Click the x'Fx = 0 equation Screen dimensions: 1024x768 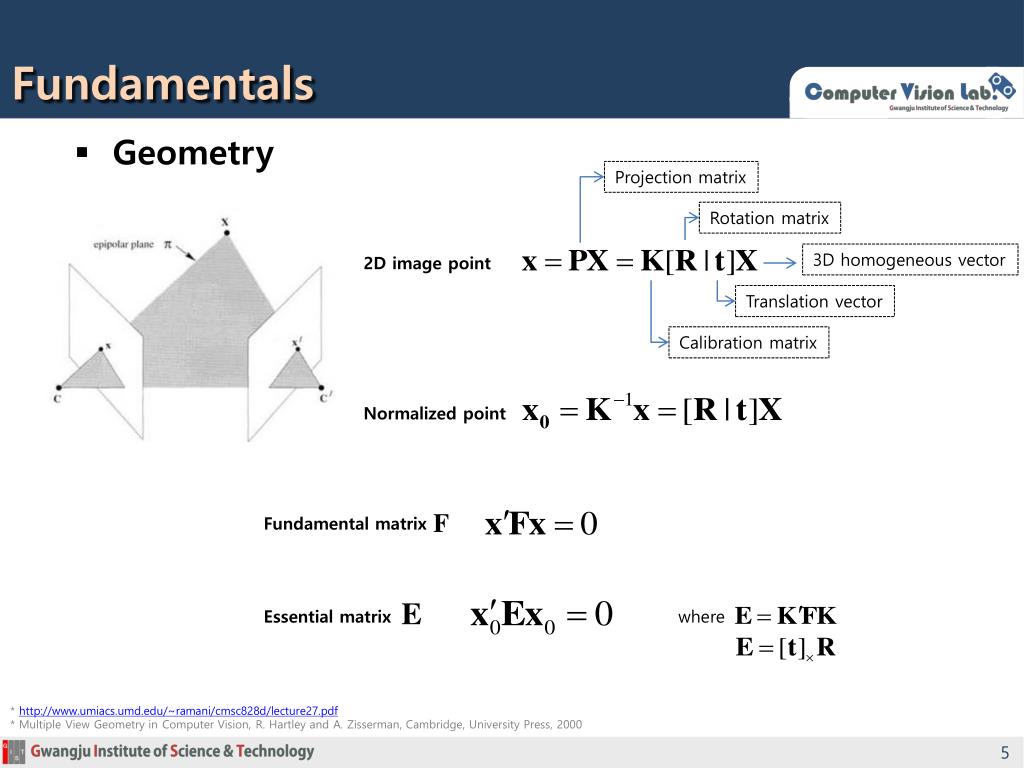tap(541, 523)
